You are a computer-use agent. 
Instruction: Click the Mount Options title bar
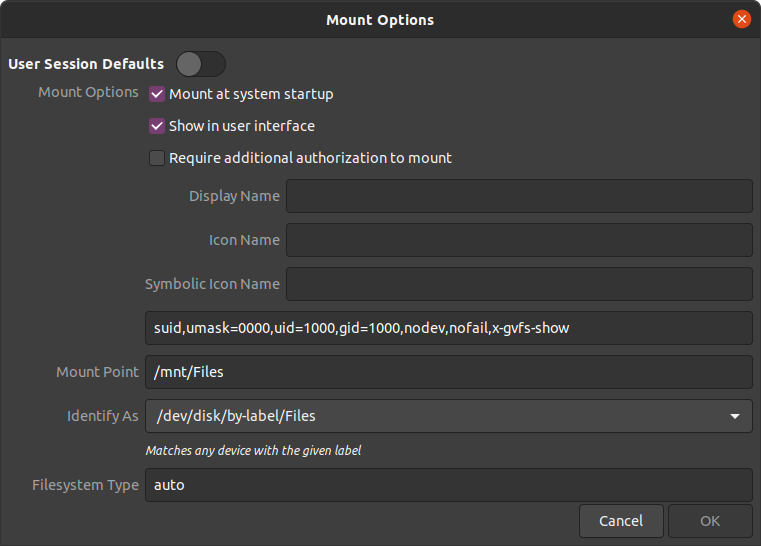[x=380, y=19]
